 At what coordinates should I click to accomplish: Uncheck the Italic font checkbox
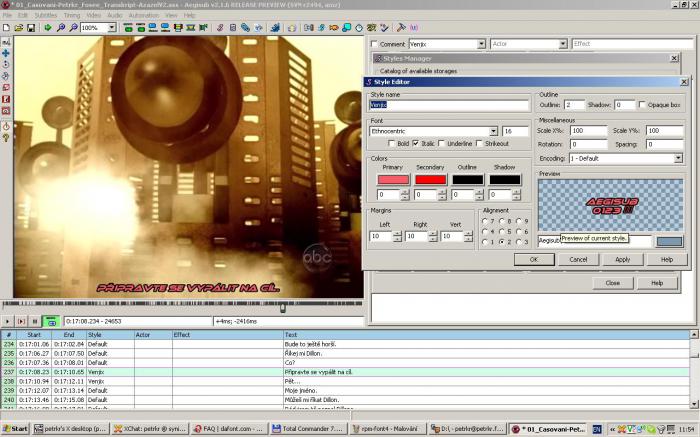point(416,143)
